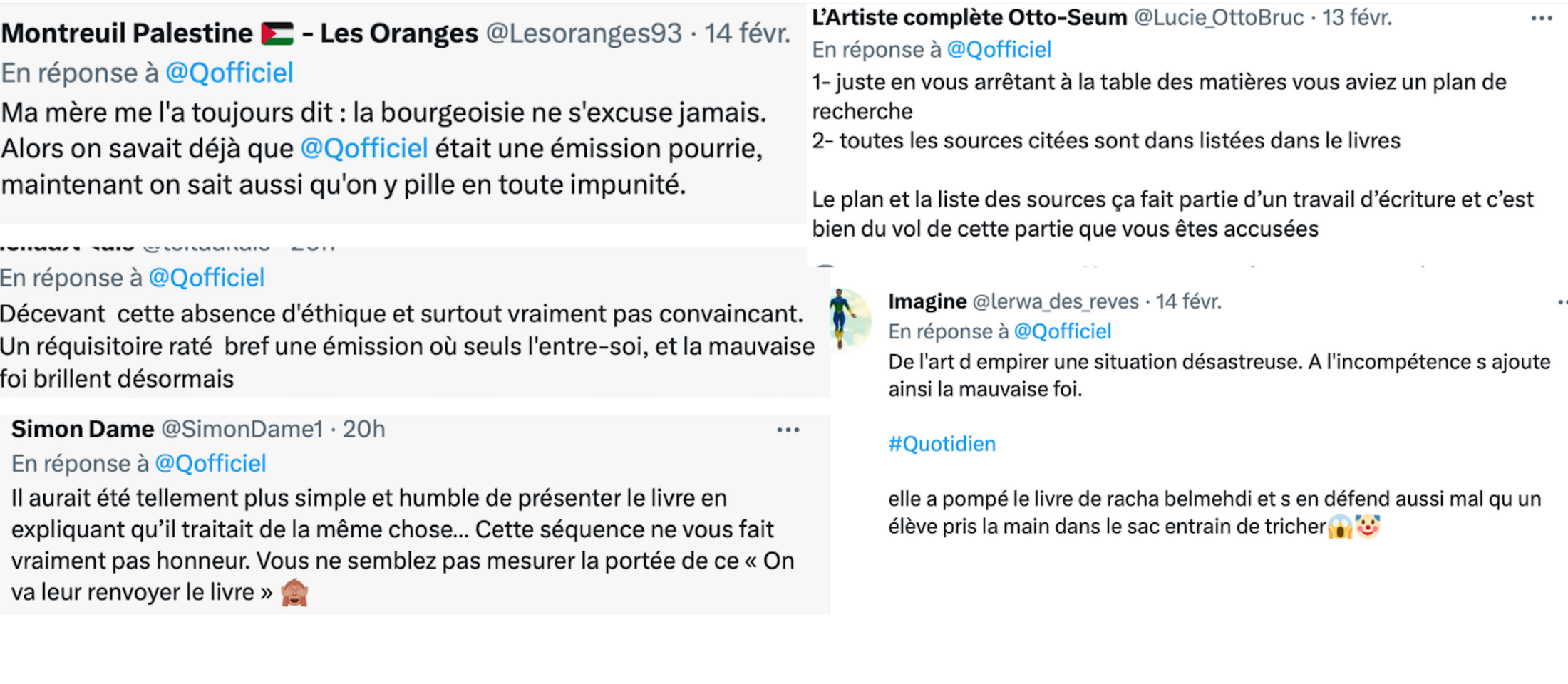This screenshot has height=684, width=1568.
Task: Open the 14 févr. timestamp on Montreuil tweet
Action: point(747,33)
